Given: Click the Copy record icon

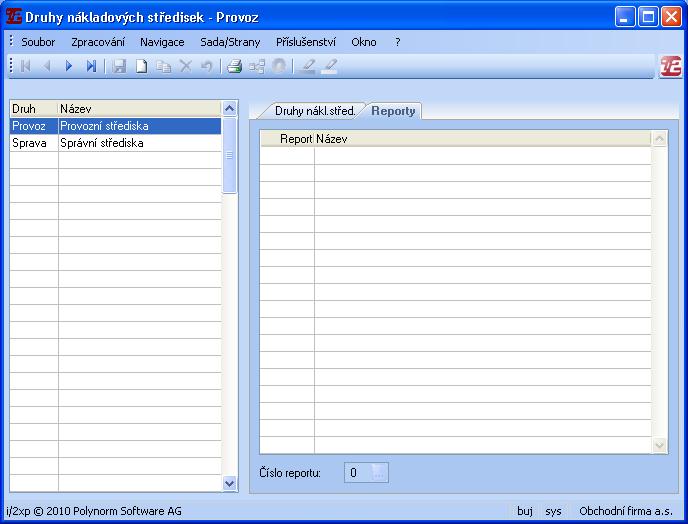Looking at the screenshot, I should tap(164, 66).
